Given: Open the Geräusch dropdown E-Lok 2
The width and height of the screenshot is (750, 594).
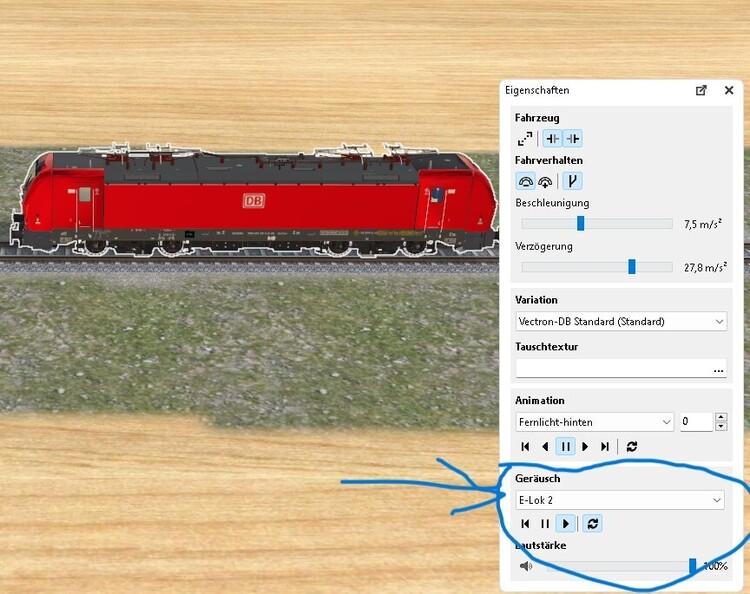Looking at the screenshot, I should (620, 500).
